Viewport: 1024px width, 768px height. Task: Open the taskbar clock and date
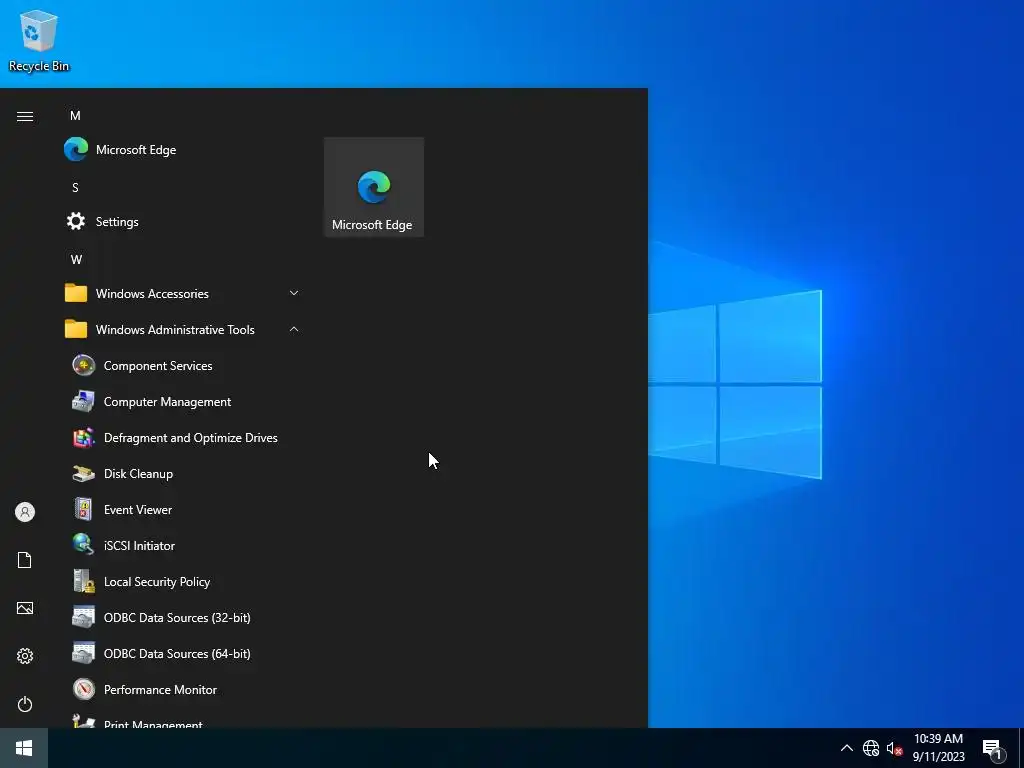click(938, 748)
